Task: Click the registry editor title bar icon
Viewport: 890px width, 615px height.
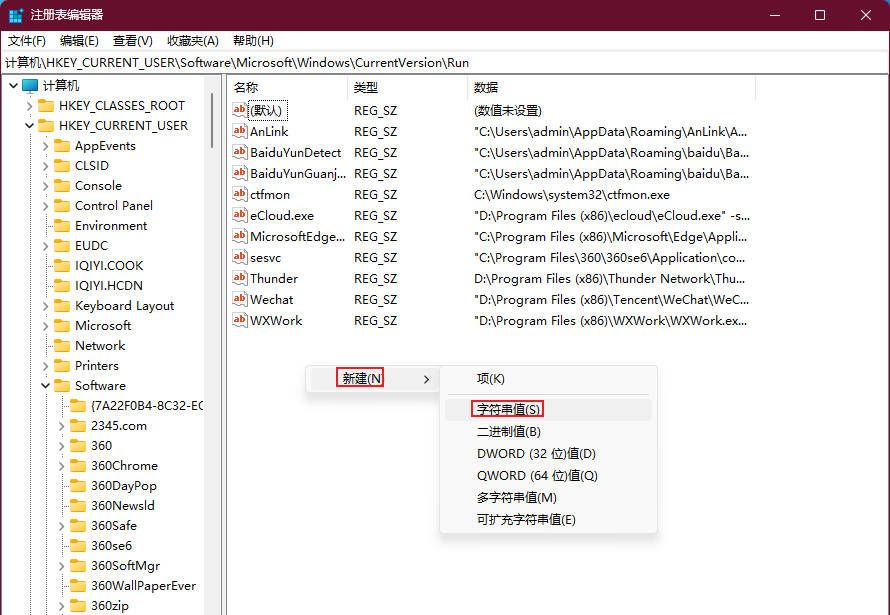Action: tap(14, 14)
